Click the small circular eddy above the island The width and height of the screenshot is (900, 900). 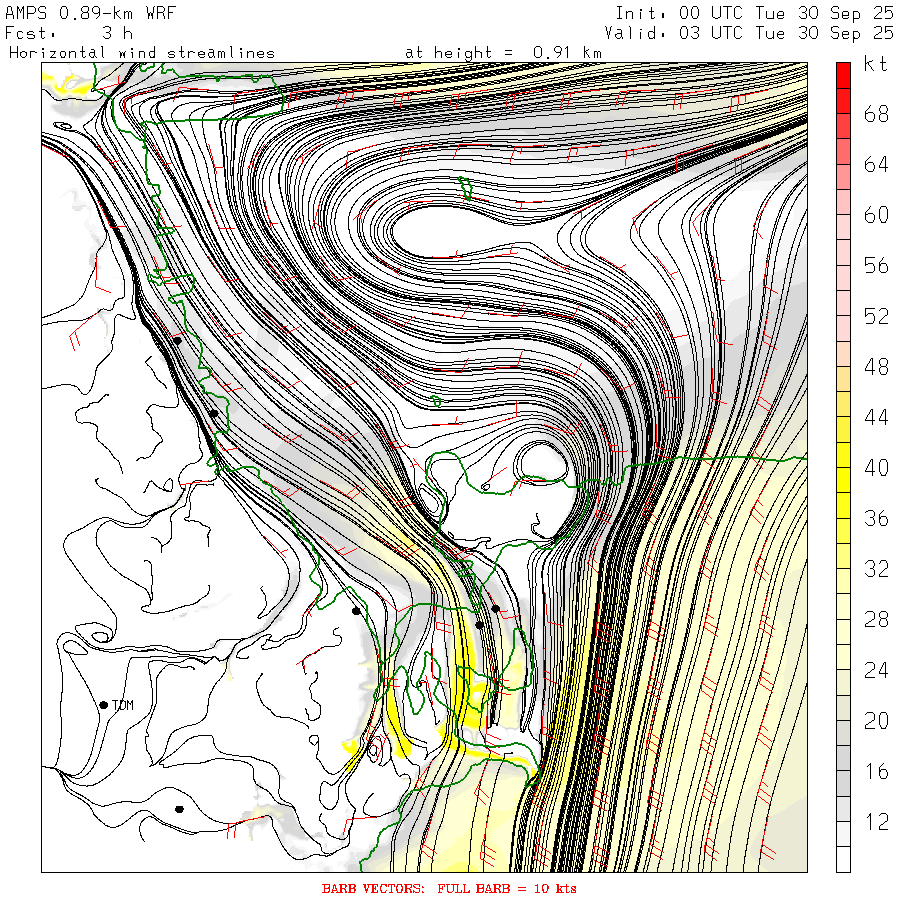[541, 462]
